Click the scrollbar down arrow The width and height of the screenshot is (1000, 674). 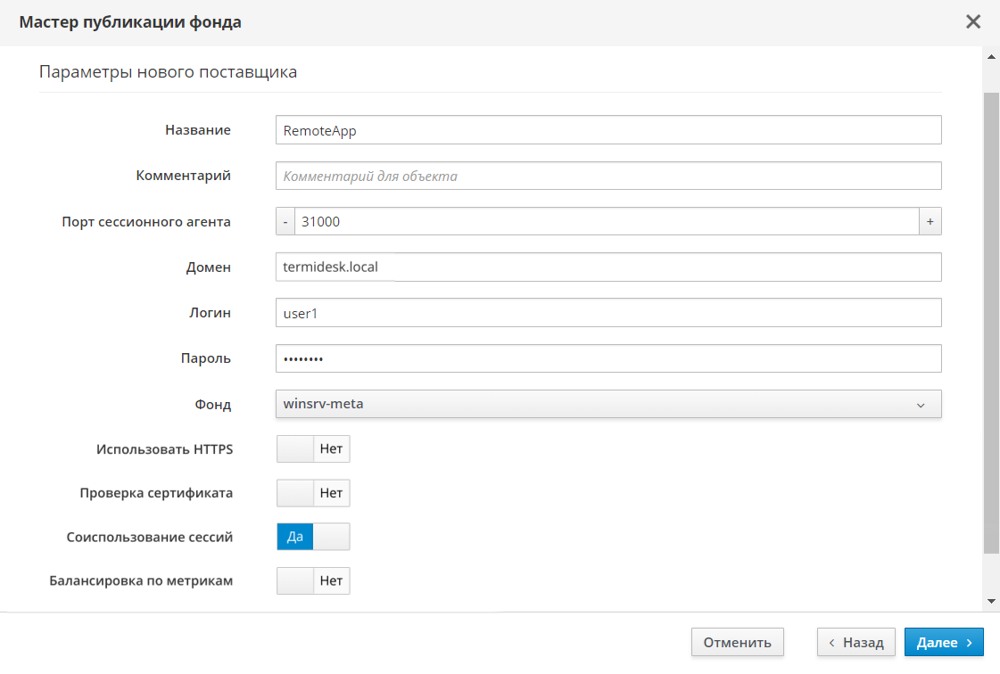coord(991,601)
